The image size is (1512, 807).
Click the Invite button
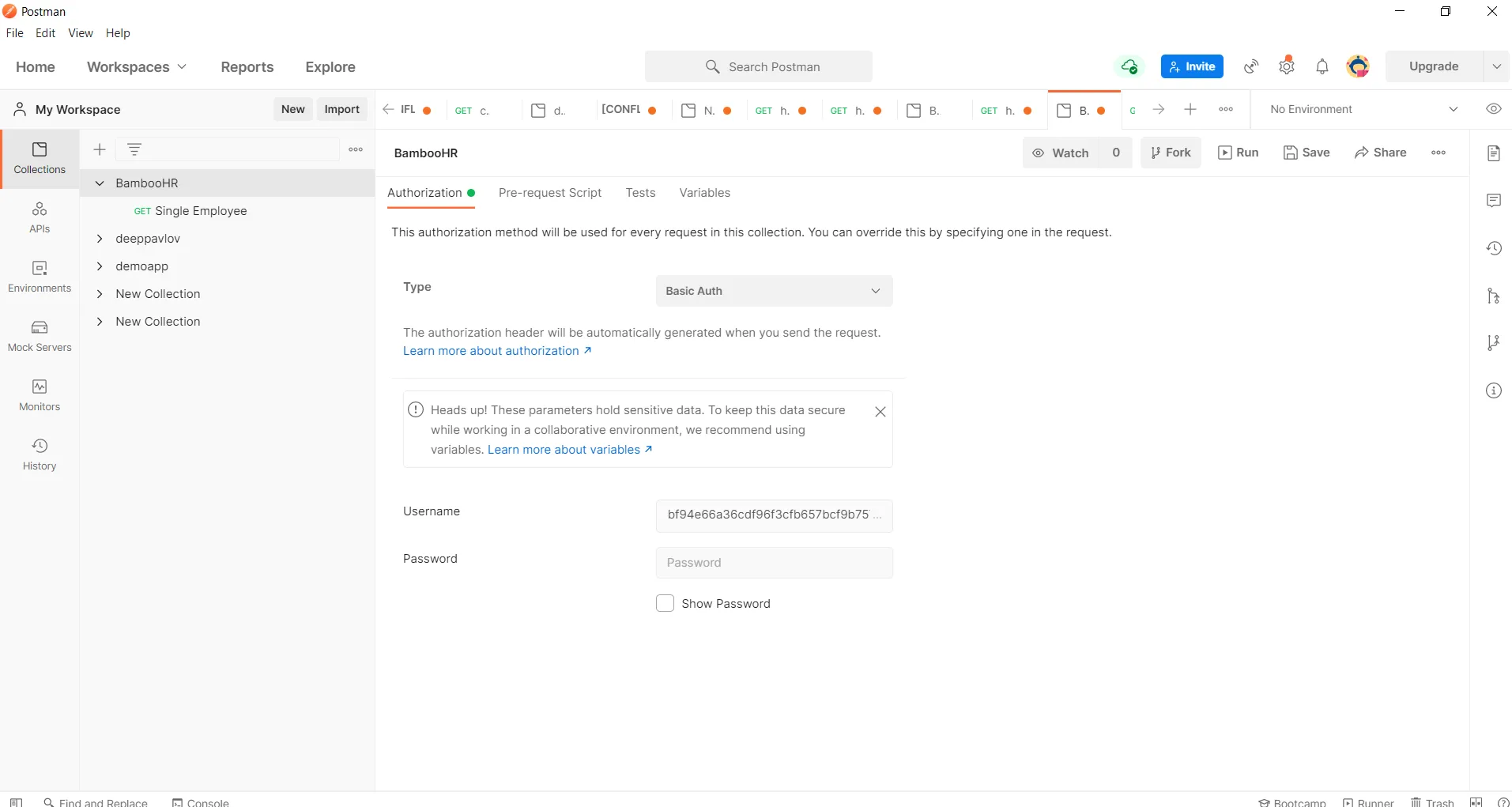1192,66
